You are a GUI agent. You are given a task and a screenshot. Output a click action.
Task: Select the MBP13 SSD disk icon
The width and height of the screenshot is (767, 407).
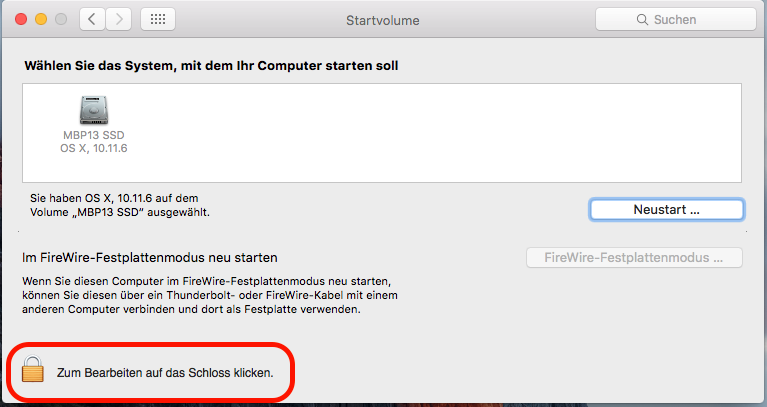click(94, 109)
